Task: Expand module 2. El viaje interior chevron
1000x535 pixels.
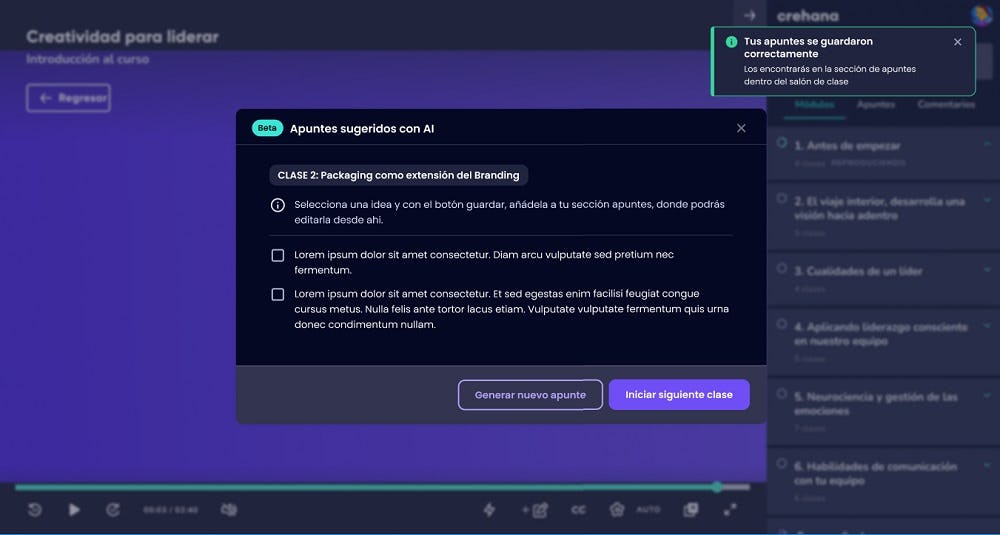Action: click(x=987, y=200)
